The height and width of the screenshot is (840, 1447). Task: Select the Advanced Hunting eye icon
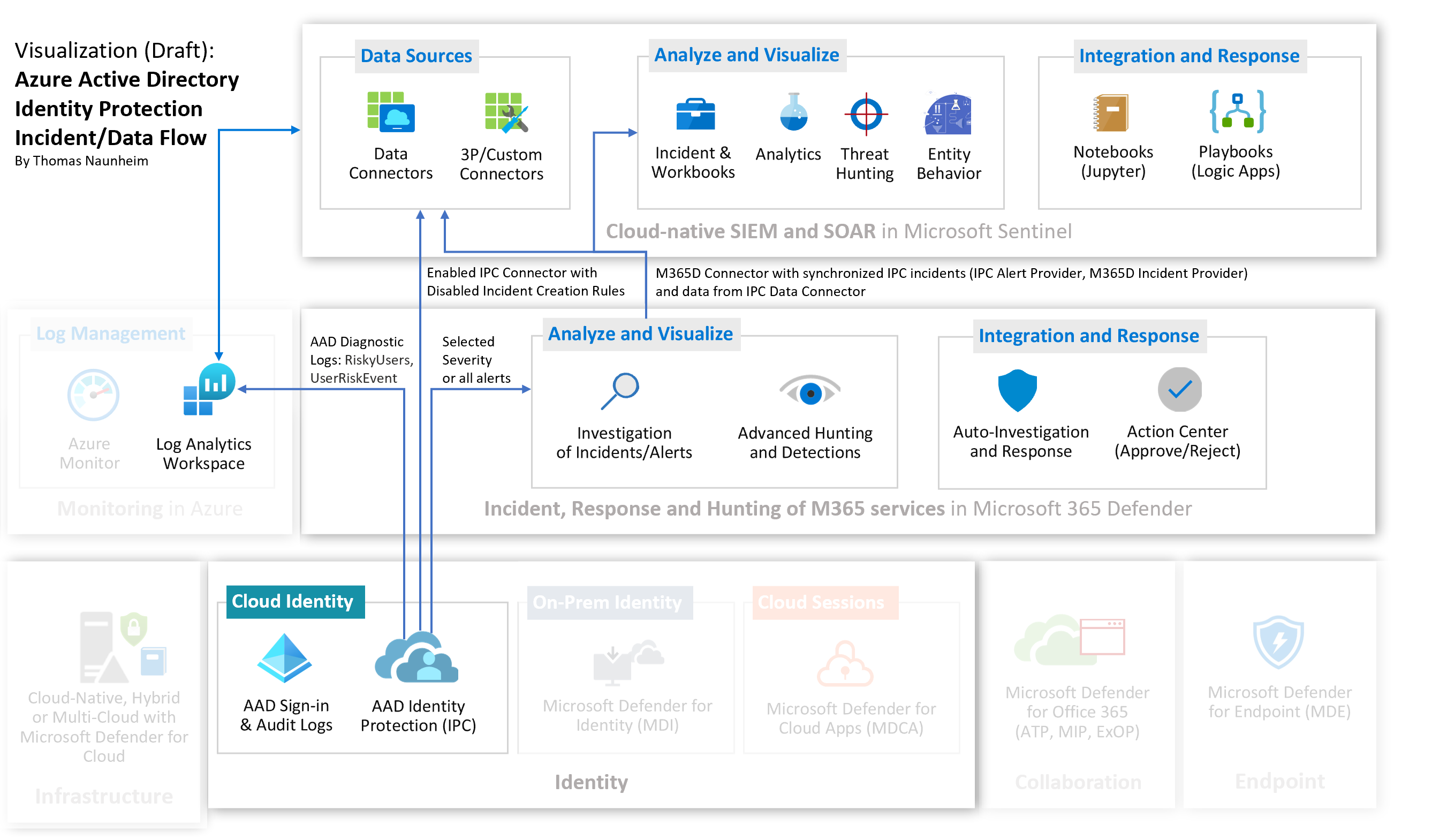coord(809,390)
